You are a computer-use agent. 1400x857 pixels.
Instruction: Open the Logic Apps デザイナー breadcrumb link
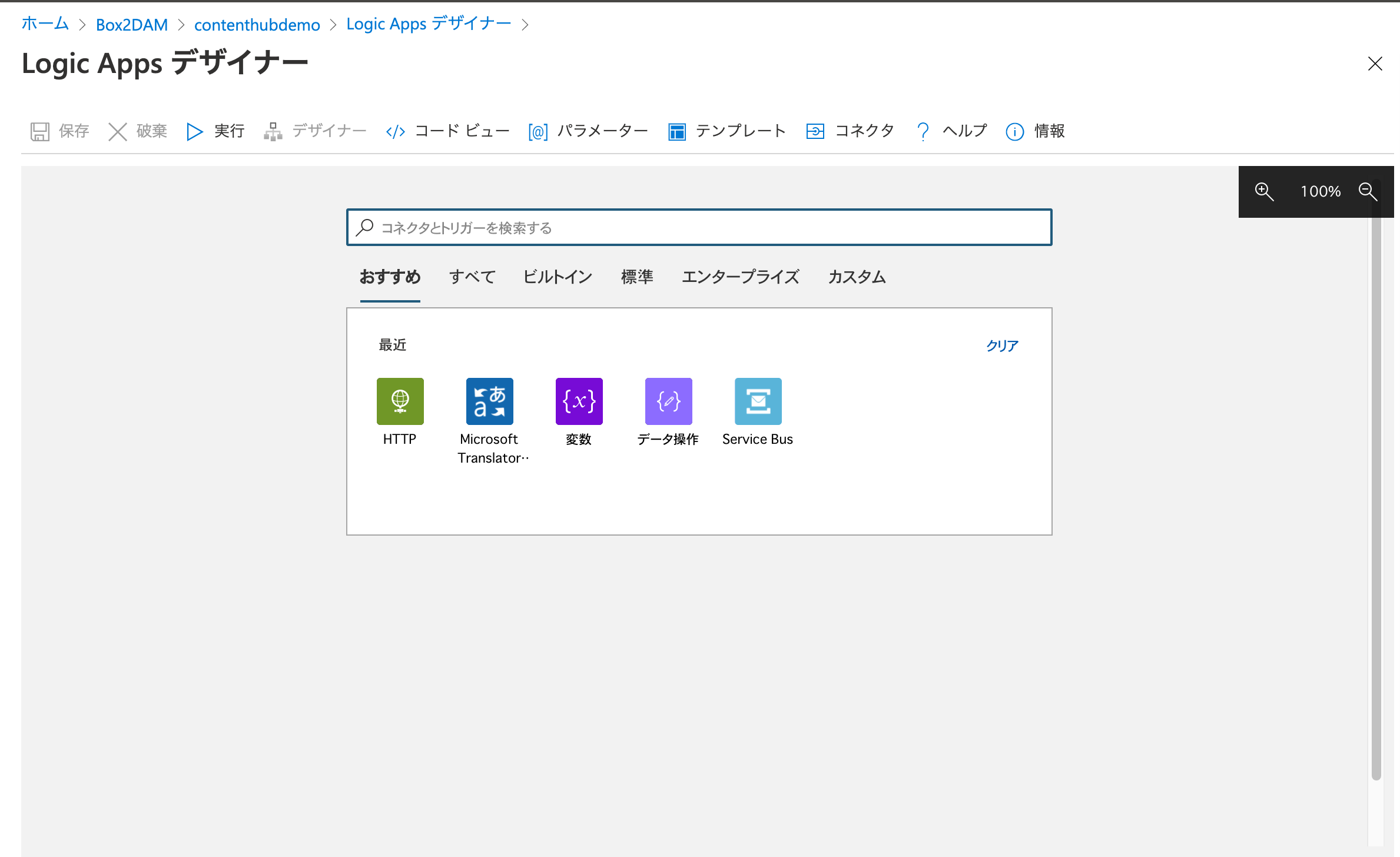click(429, 24)
